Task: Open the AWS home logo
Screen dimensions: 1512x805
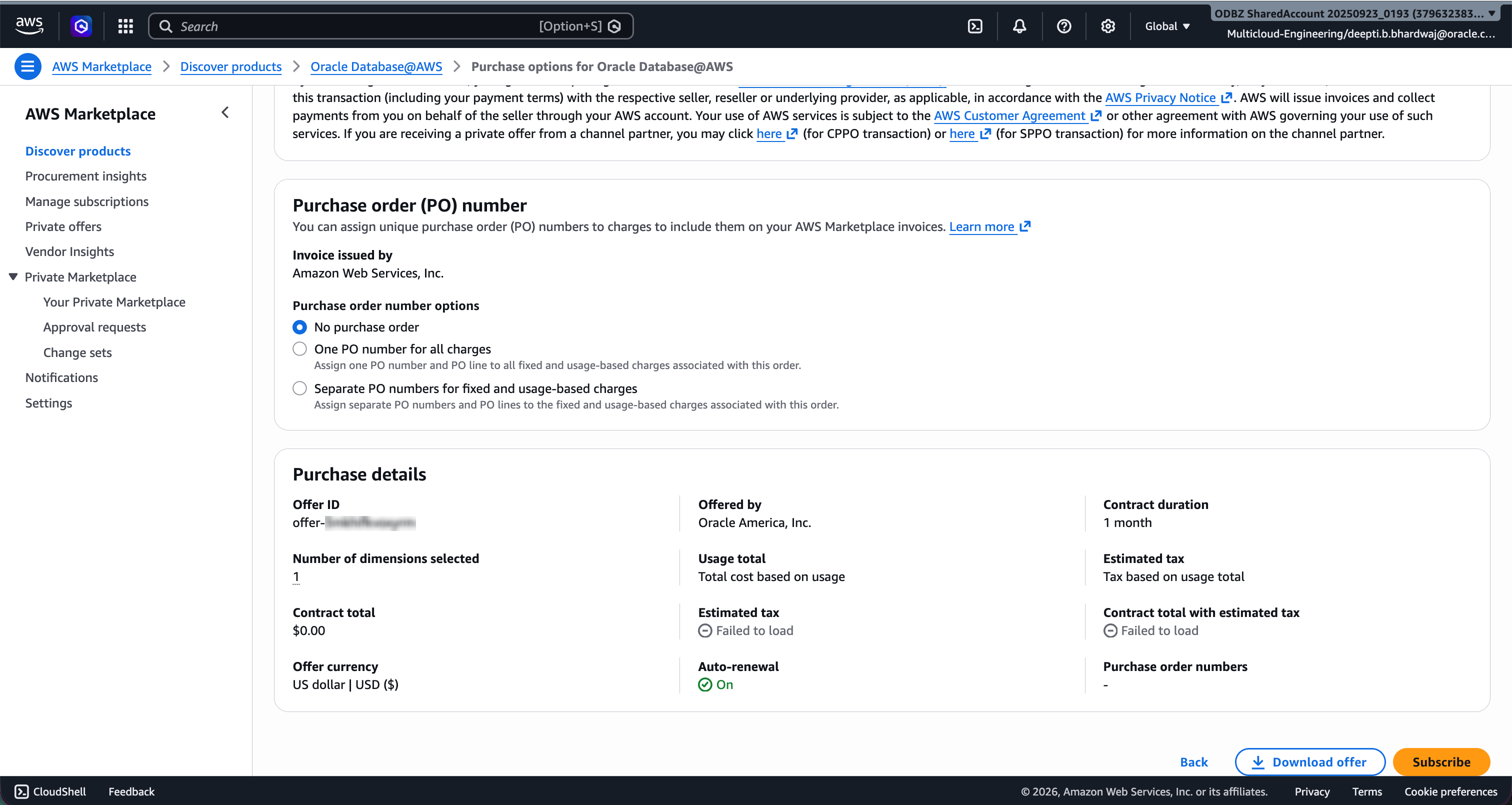Action: 29,26
